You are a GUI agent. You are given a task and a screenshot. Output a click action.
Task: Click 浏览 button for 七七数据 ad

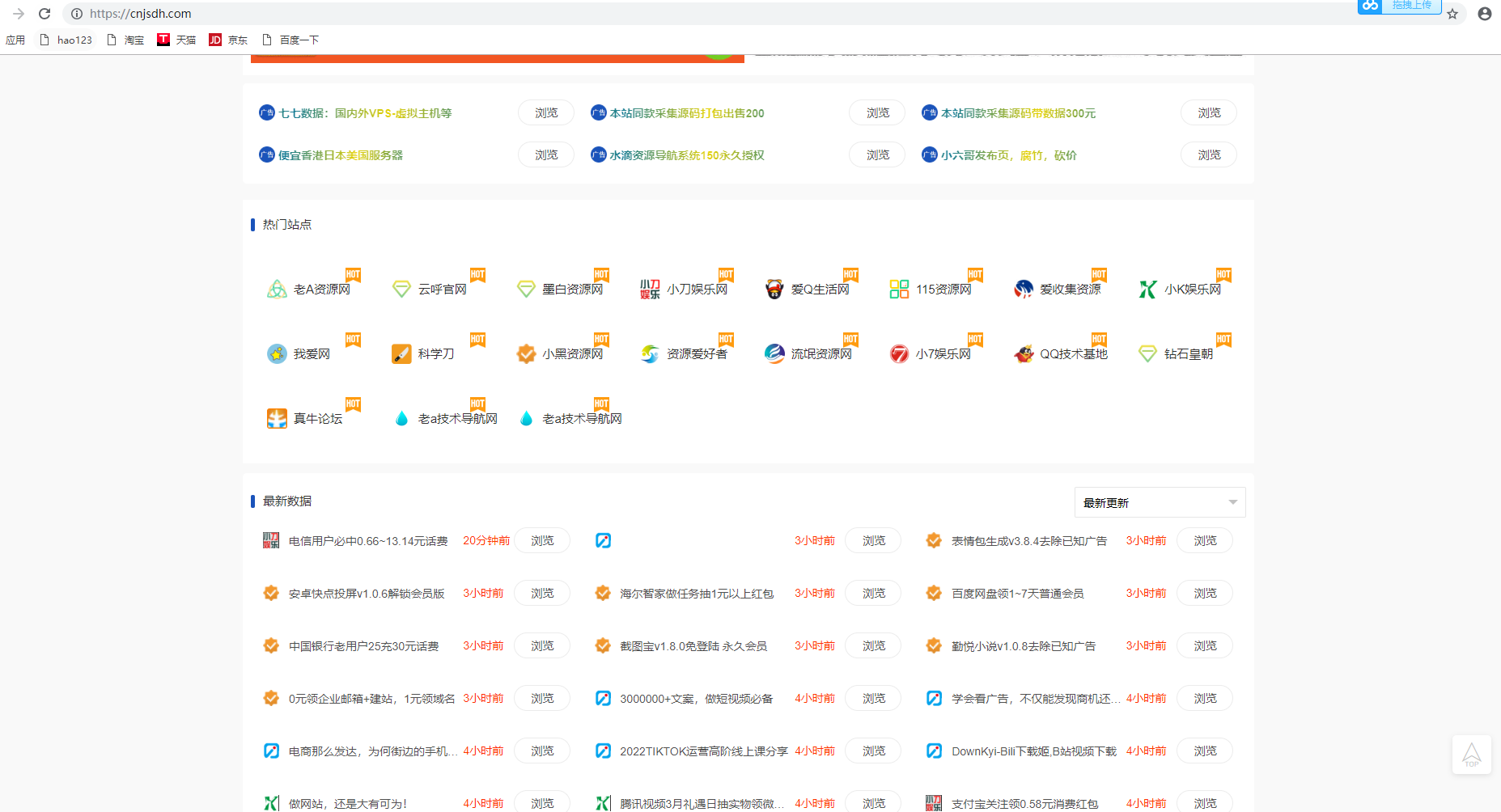coord(546,113)
